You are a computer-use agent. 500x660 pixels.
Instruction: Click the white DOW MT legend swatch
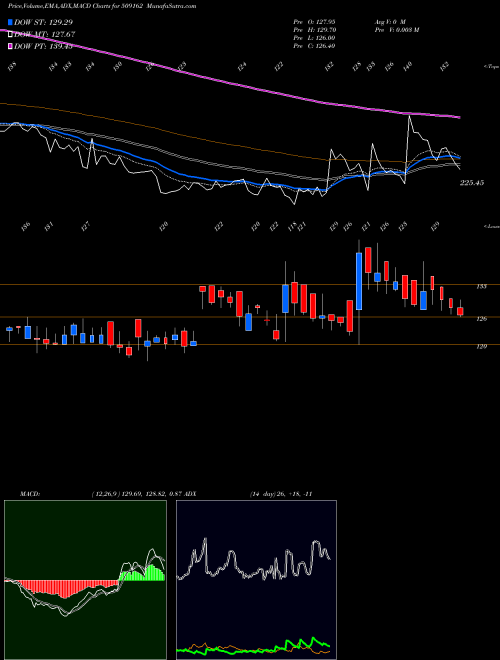coord(10,34)
